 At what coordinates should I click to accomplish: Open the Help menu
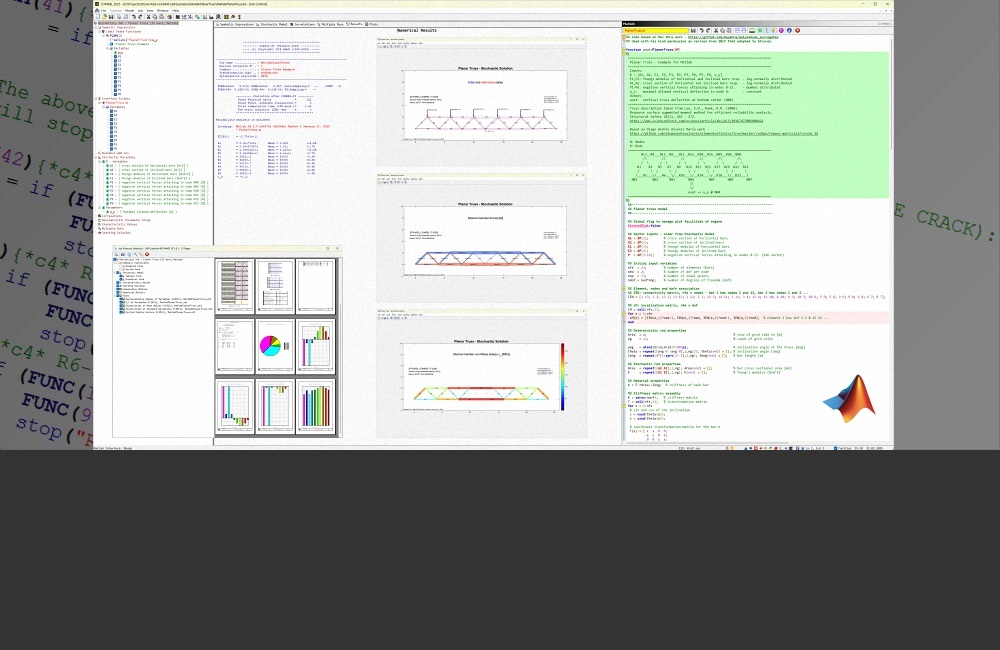(x=175, y=11)
